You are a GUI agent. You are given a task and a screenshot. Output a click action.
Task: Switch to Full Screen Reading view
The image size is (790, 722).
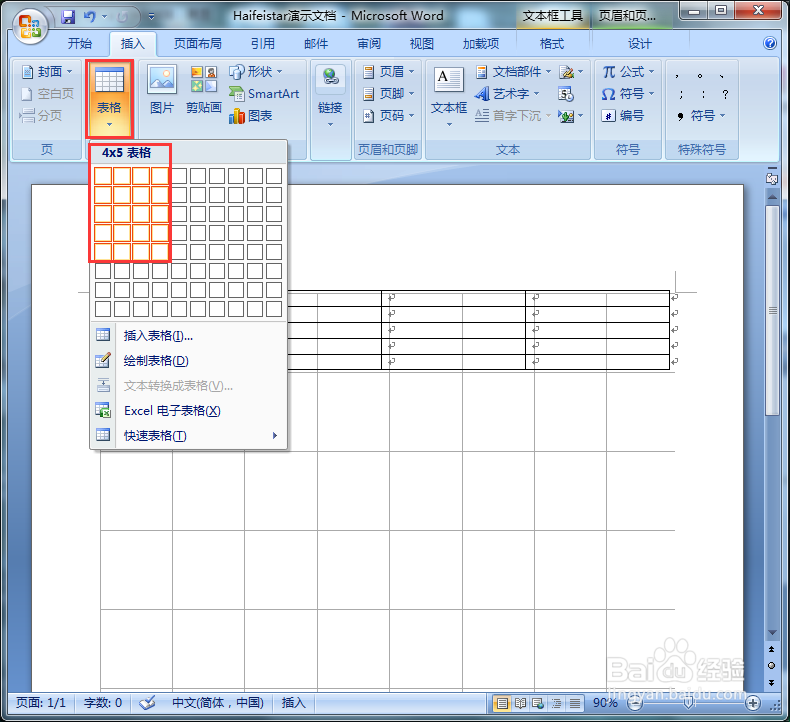click(x=520, y=703)
